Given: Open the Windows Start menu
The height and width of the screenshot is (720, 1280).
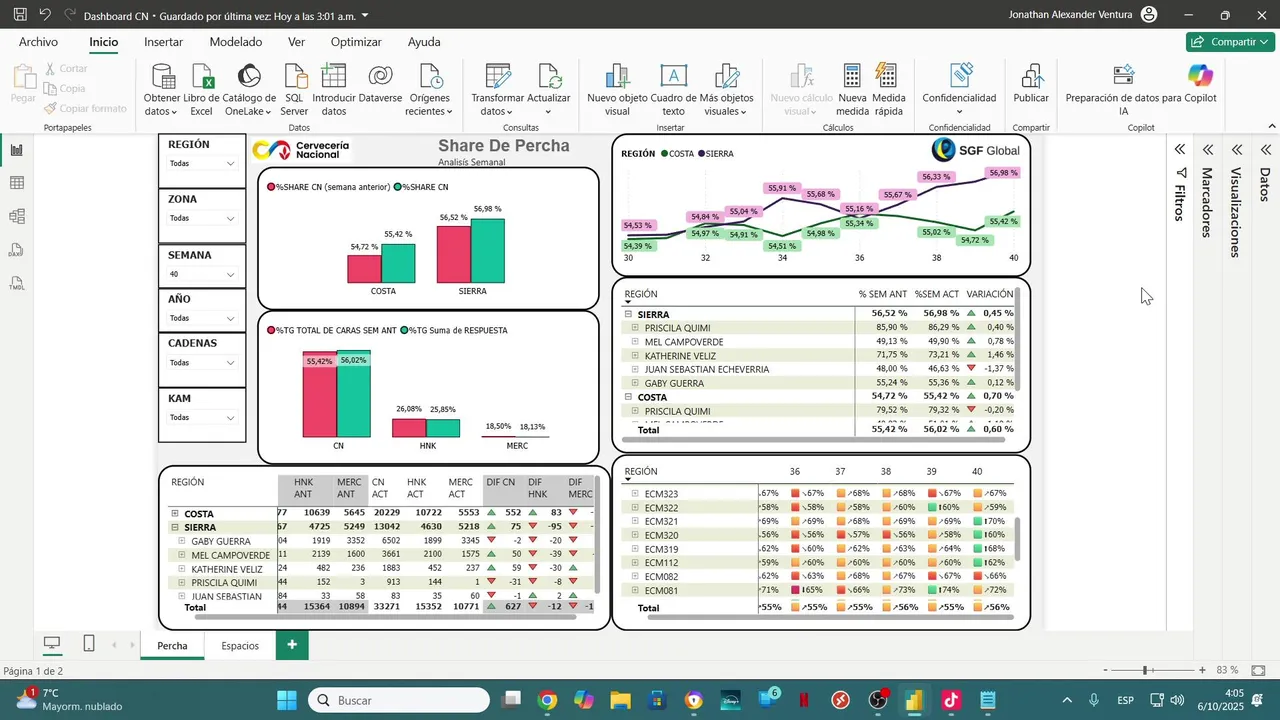Looking at the screenshot, I should (287, 700).
